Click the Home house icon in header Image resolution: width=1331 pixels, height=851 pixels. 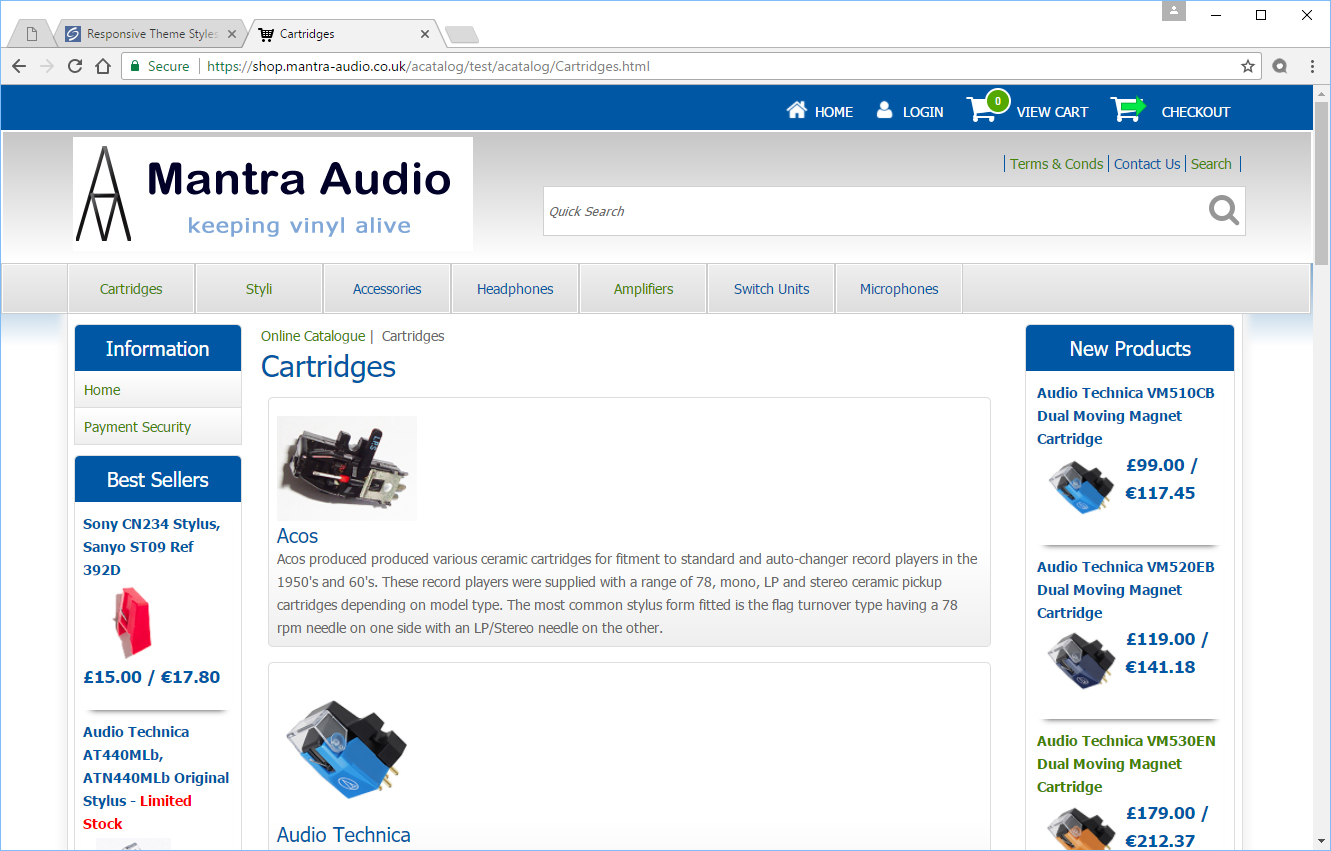coord(796,110)
